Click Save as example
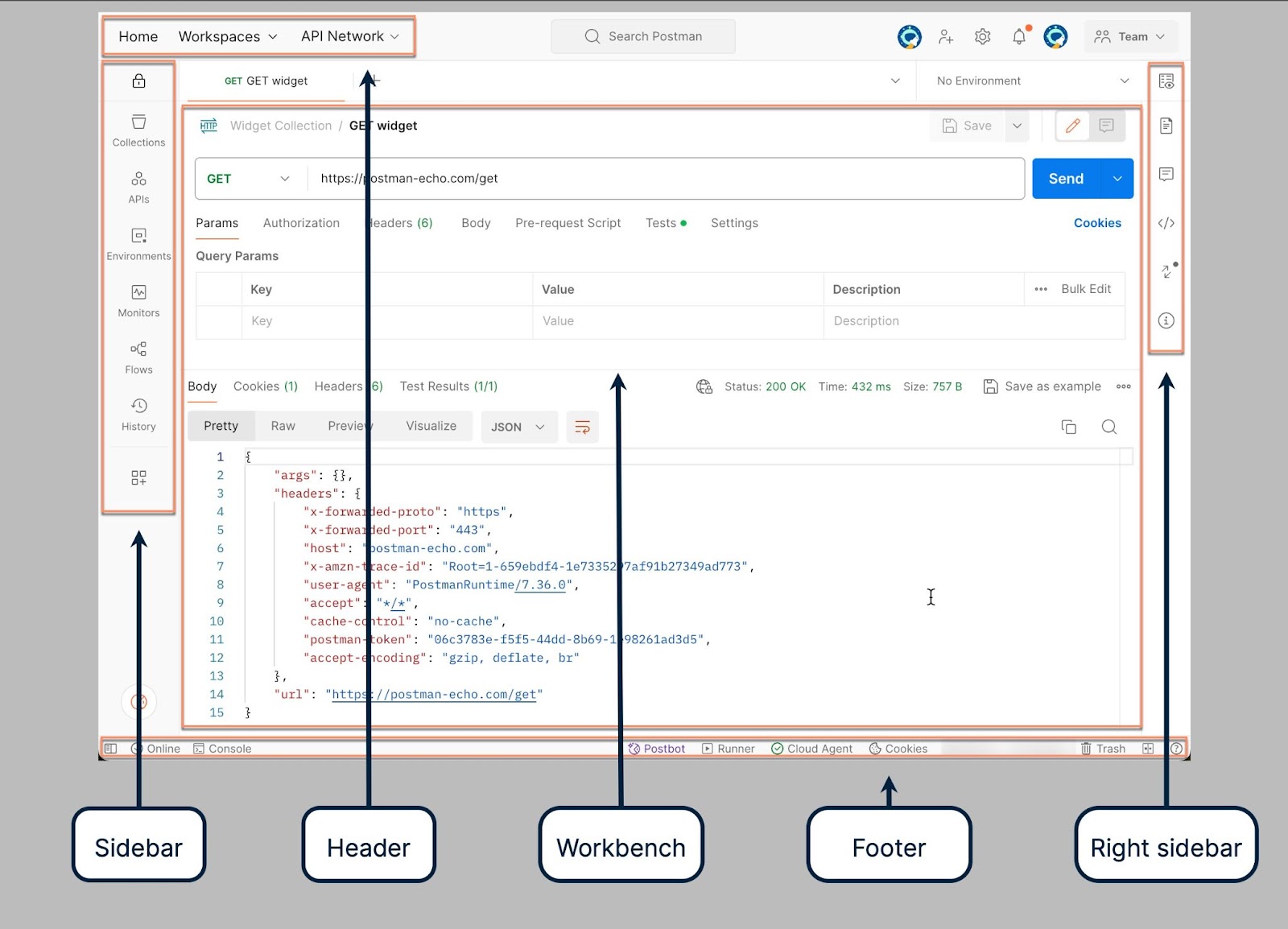Screen dimensions: 1288x929 (1042, 386)
